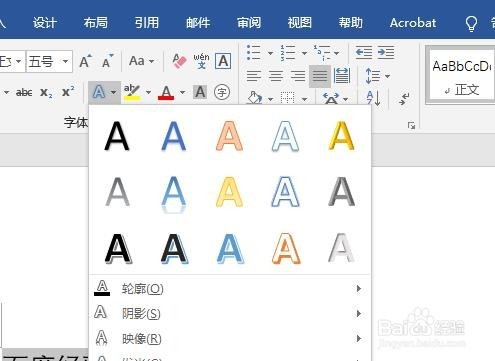Select gold gradient A text effect
495x361 pixels.
[341, 136]
